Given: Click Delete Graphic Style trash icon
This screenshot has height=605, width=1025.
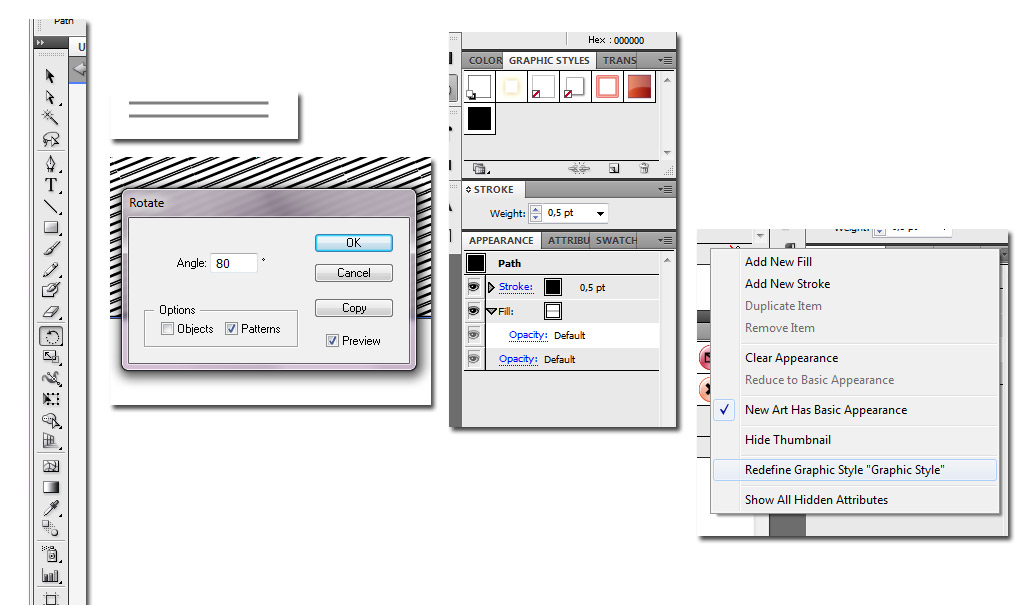Looking at the screenshot, I should click(644, 169).
